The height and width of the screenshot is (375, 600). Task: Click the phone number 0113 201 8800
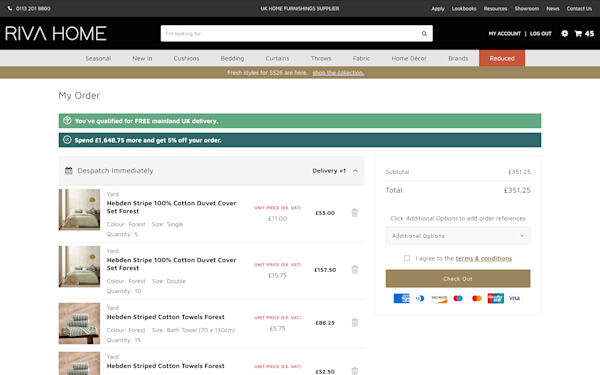(33, 8)
